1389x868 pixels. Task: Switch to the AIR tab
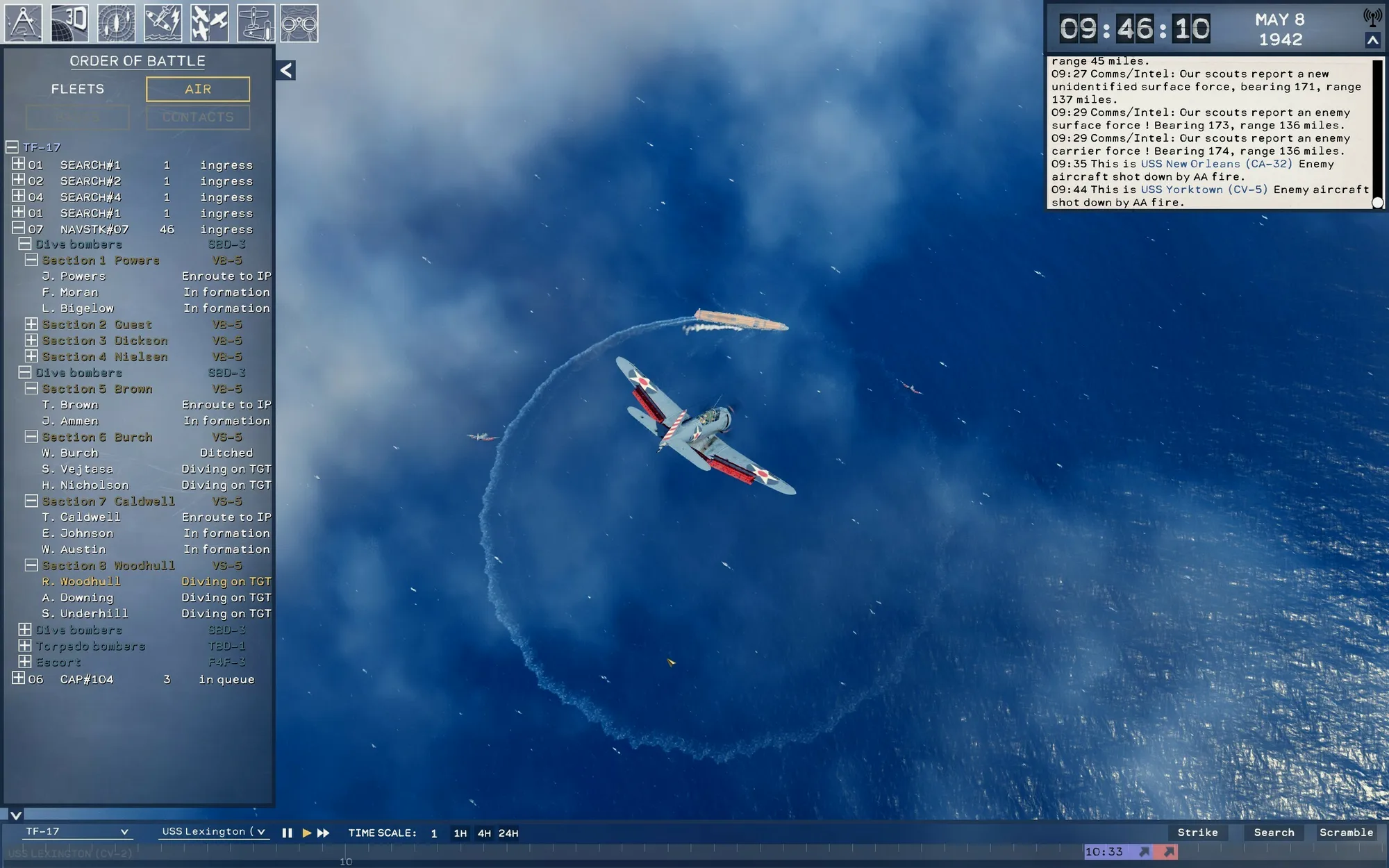198,89
